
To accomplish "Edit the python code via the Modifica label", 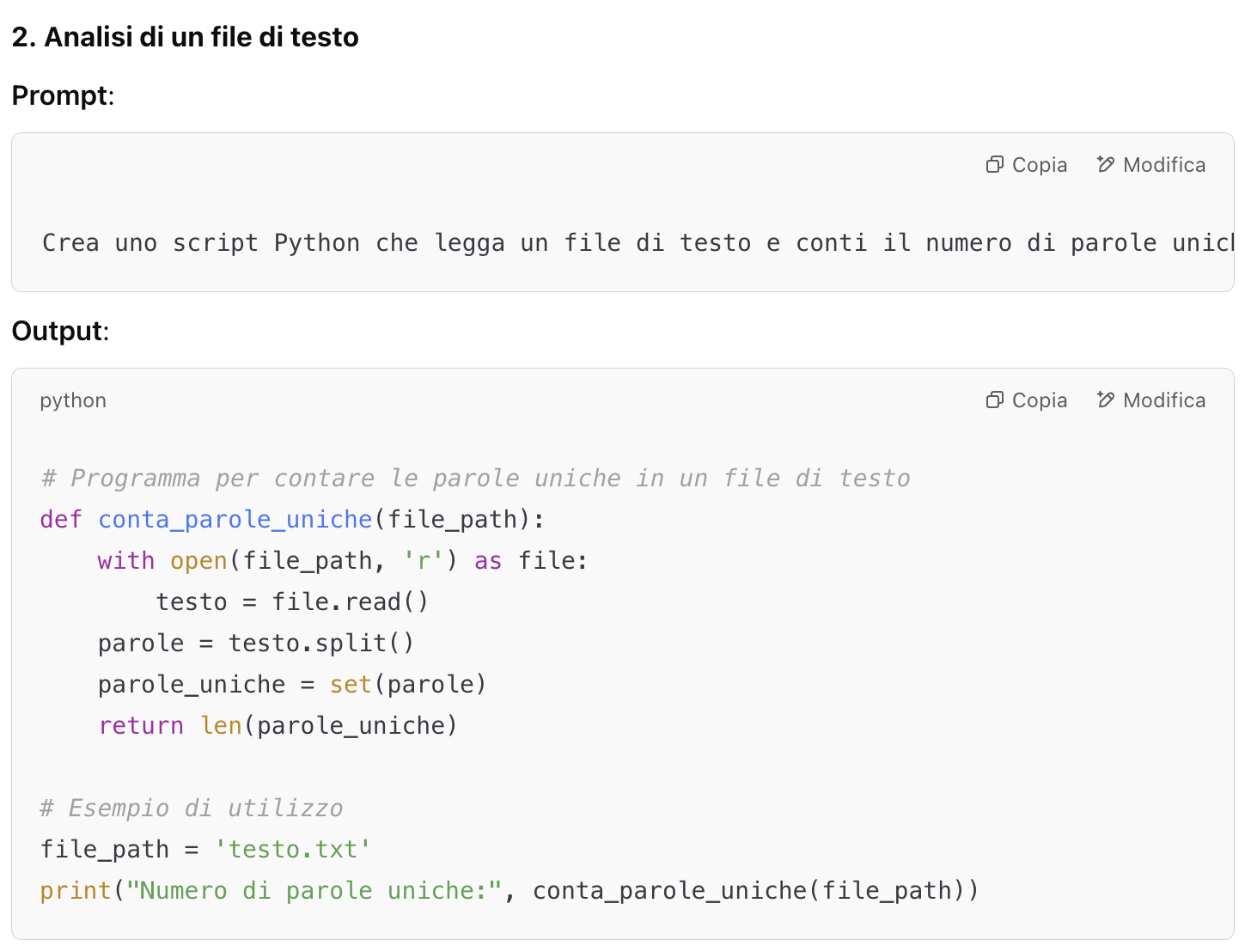I will click(x=1164, y=400).
